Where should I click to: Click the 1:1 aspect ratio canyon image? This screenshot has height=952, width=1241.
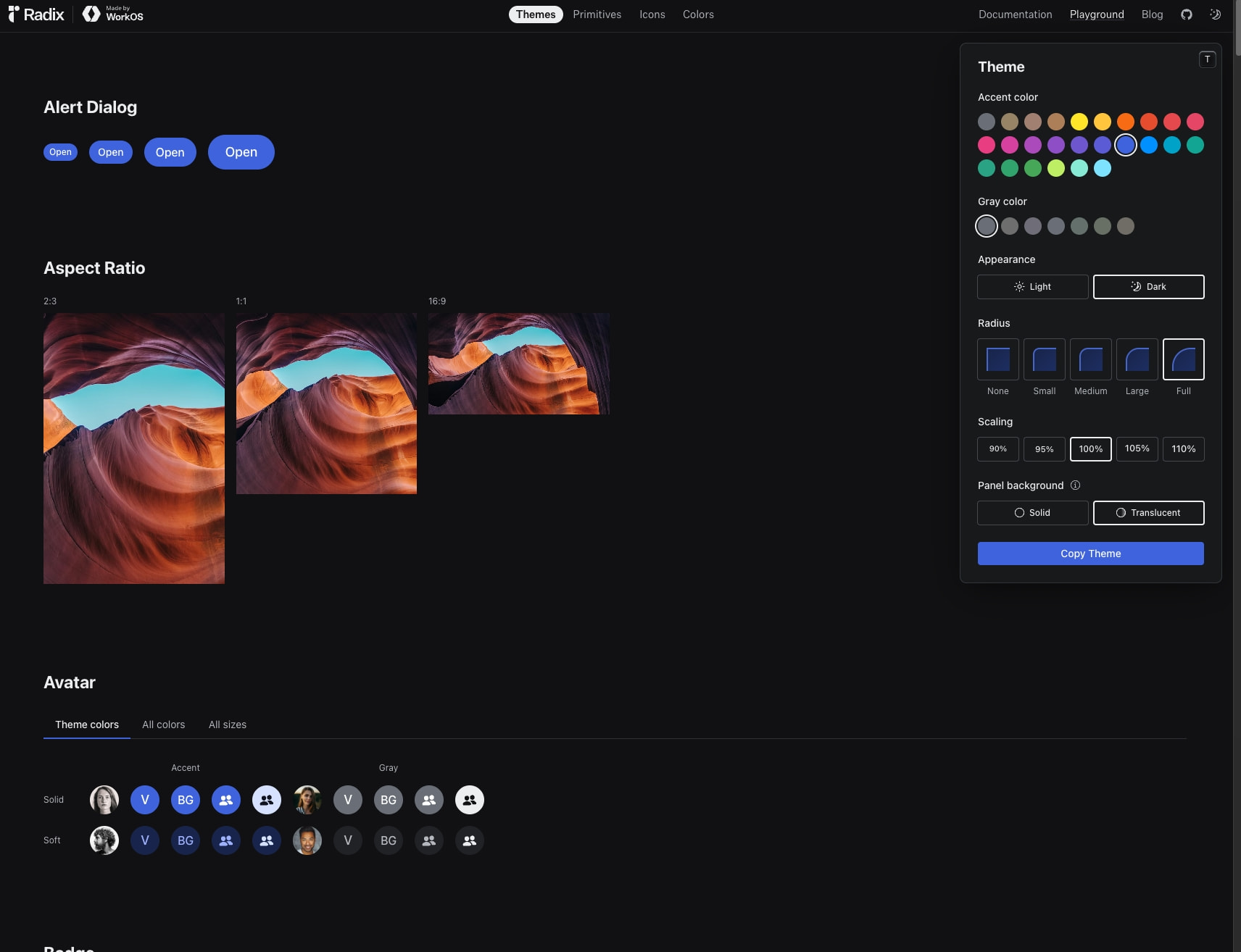pyautogui.click(x=326, y=404)
